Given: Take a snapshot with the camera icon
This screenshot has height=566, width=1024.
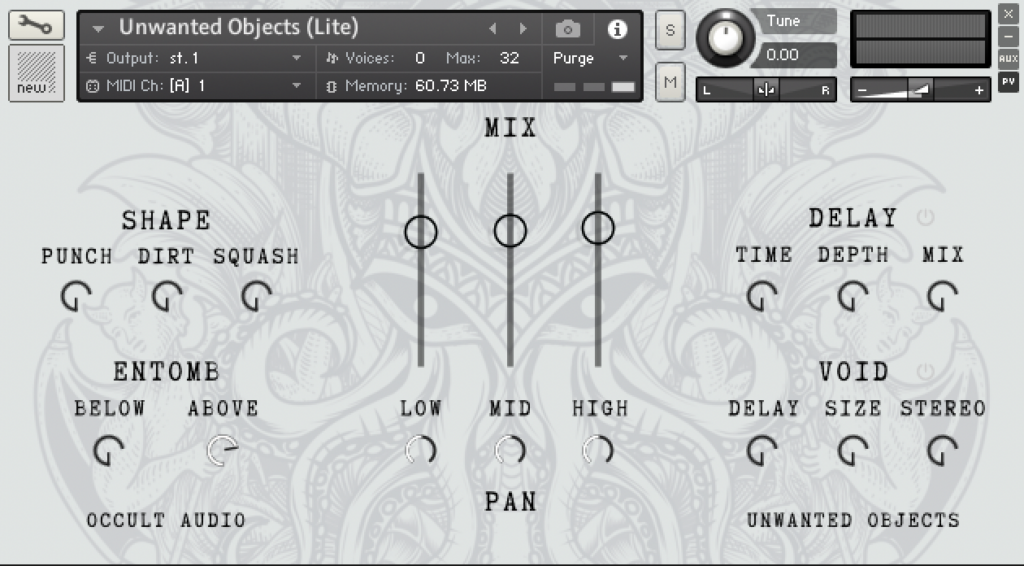Looking at the screenshot, I should [568, 29].
